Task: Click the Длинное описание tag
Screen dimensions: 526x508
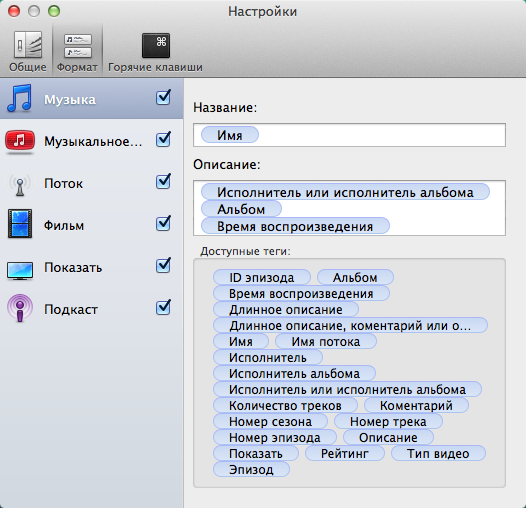Action: 286,309
